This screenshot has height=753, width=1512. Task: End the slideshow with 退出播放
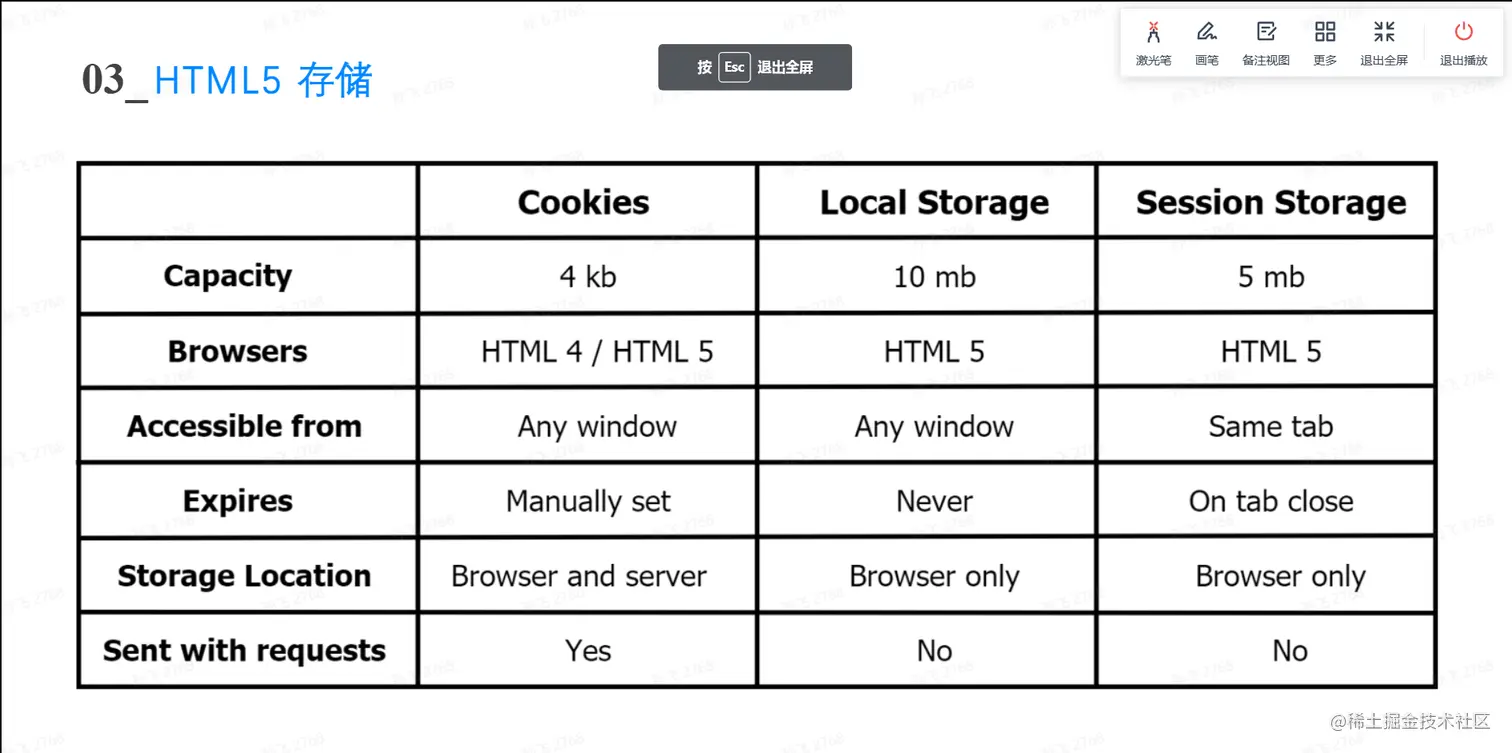[1463, 41]
